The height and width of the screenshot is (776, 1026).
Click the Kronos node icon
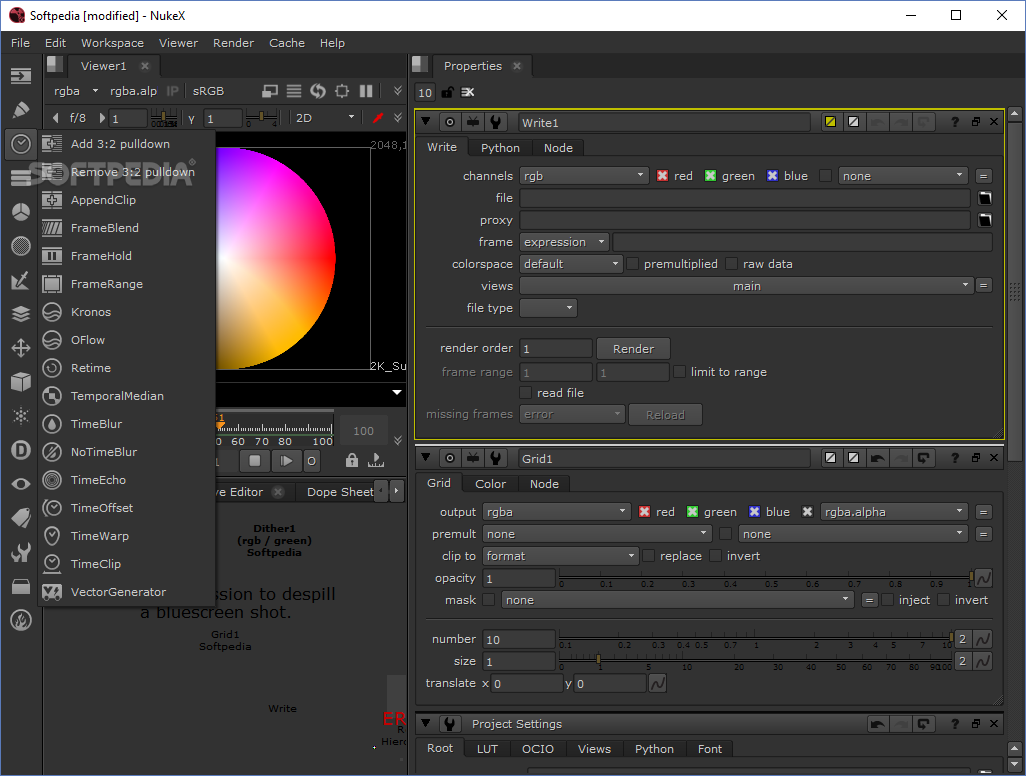(52, 312)
